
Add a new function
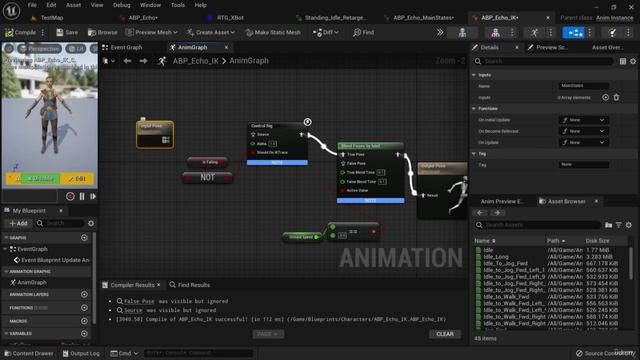pos(84,308)
